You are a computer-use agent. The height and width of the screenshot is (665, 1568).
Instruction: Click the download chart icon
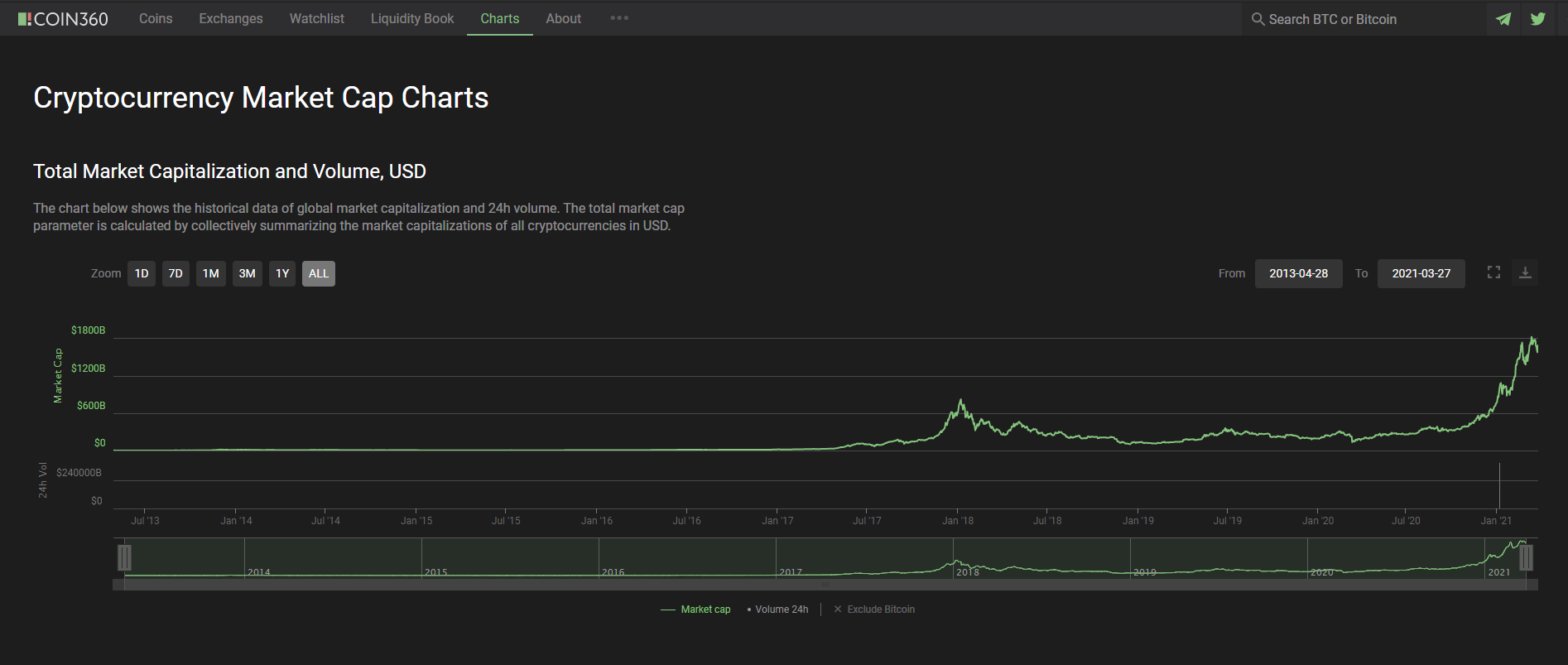[1525, 272]
